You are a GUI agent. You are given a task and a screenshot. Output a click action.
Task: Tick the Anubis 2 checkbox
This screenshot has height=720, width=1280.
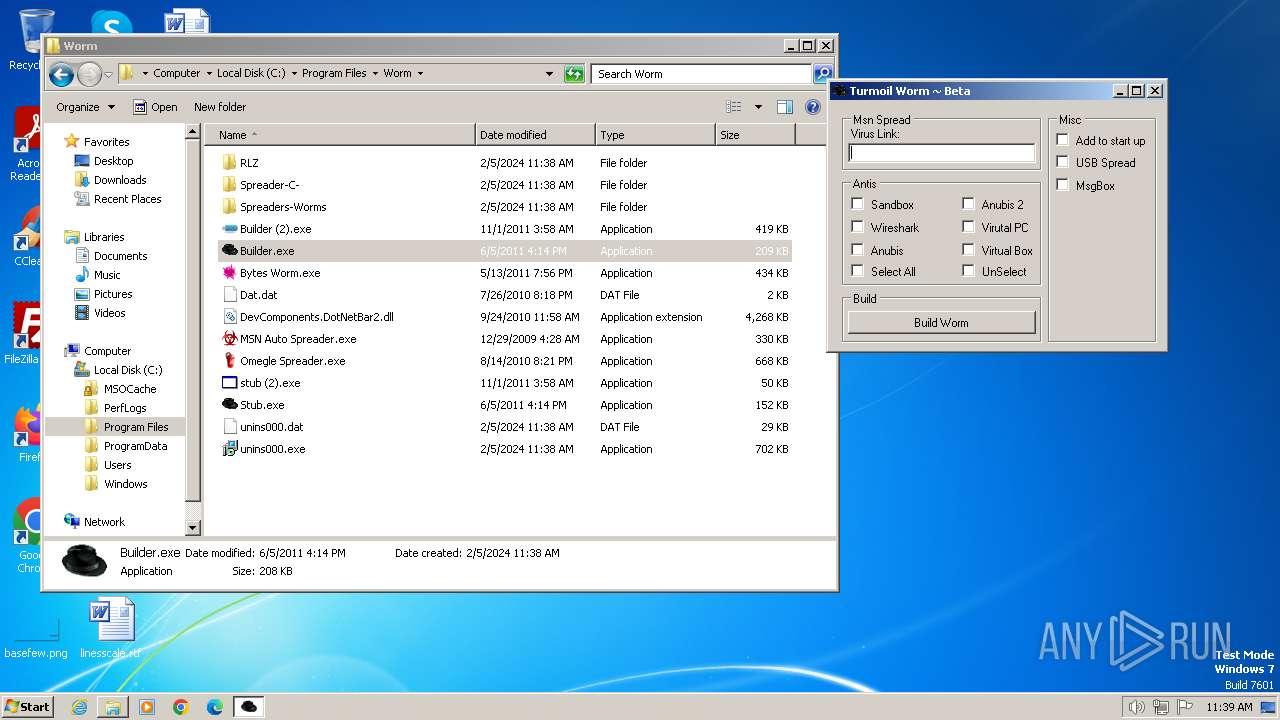(x=968, y=204)
